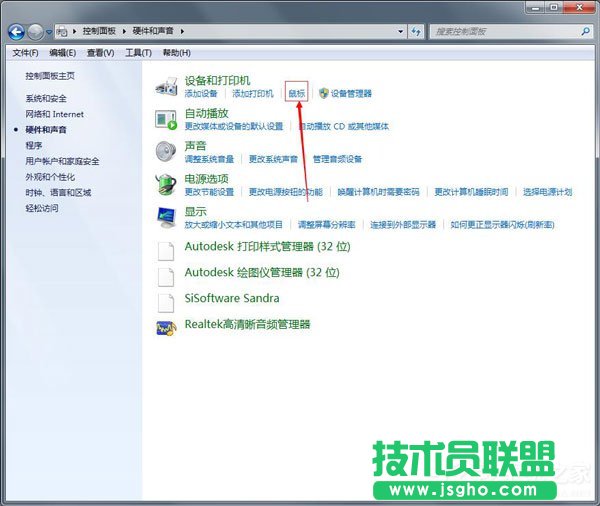Open the 编辑(E) menu
Image resolution: width=600 pixels, height=506 pixels.
click(x=62, y=53)
